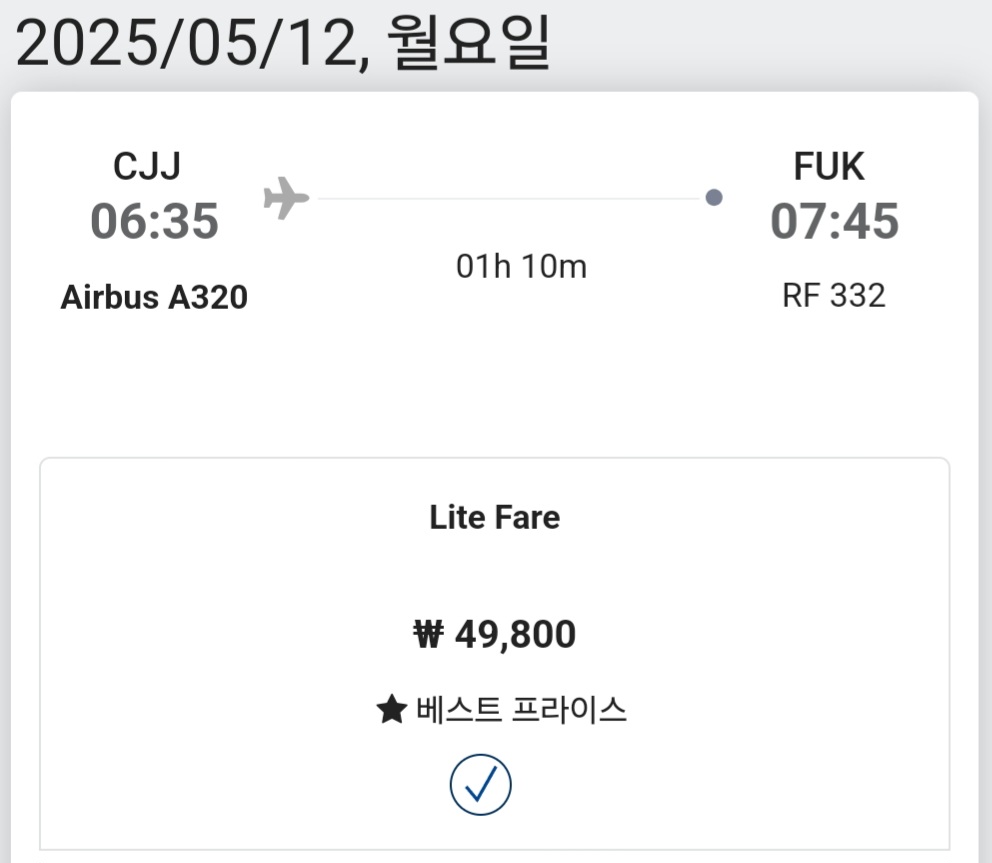This screenshot has height=863, width=992.
Task: Toggle the Lite Fare checkmark circle
Action: 480,784
